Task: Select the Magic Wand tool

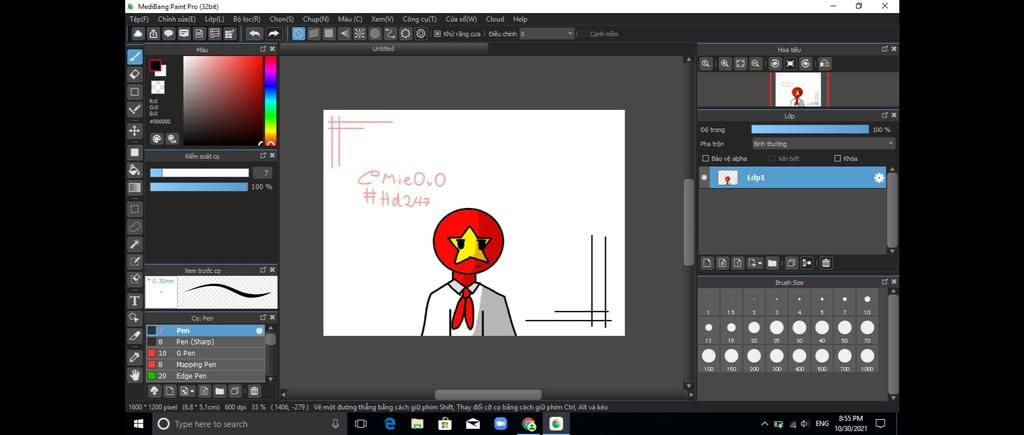Action: click(135, 244)
